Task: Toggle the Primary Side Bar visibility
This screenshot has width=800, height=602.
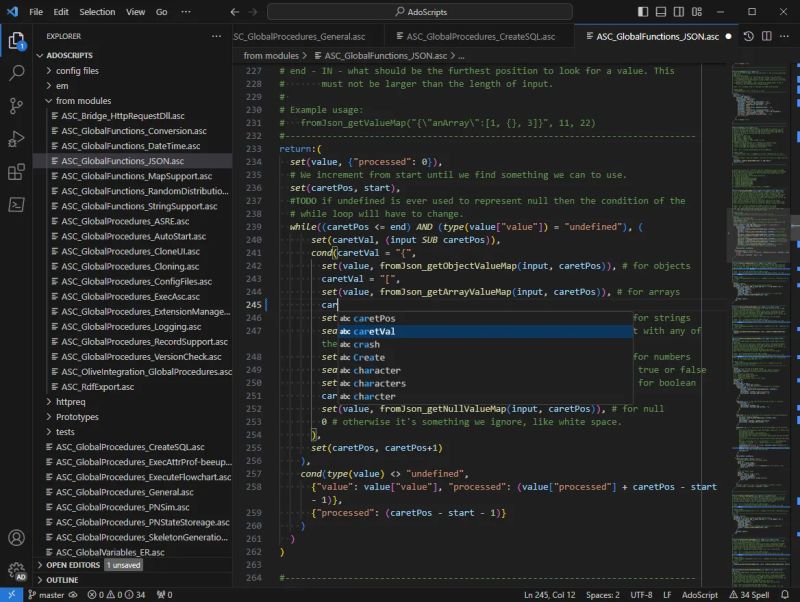Action: point(642,9)
